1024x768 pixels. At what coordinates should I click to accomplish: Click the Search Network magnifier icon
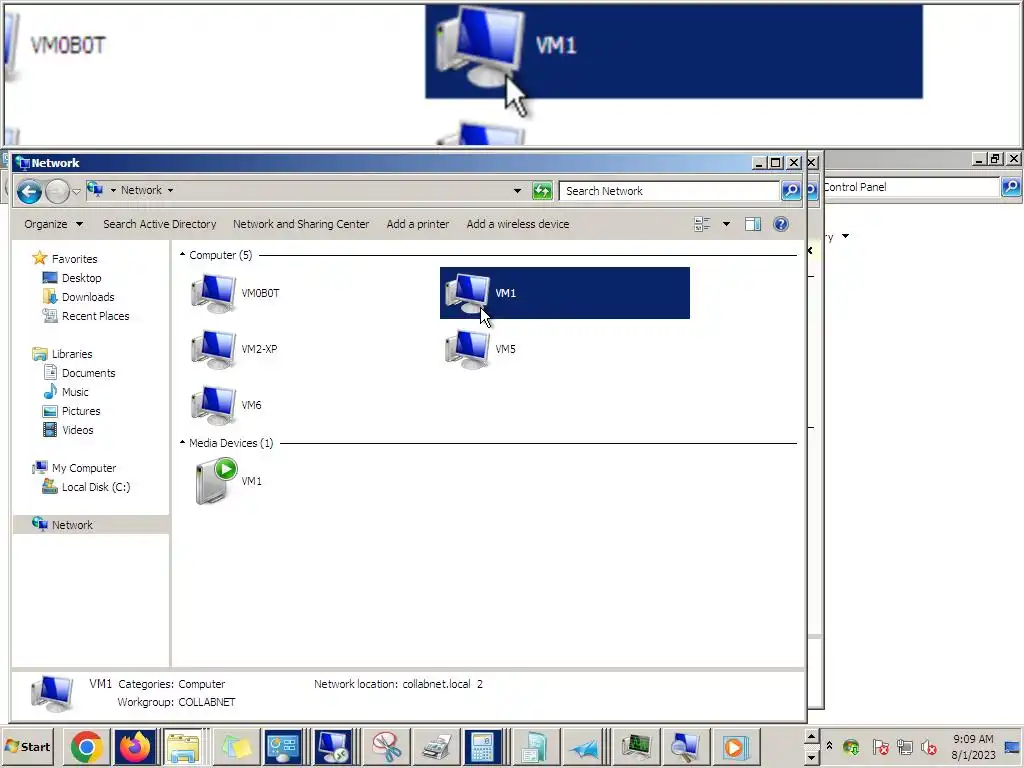coord(791,191)
